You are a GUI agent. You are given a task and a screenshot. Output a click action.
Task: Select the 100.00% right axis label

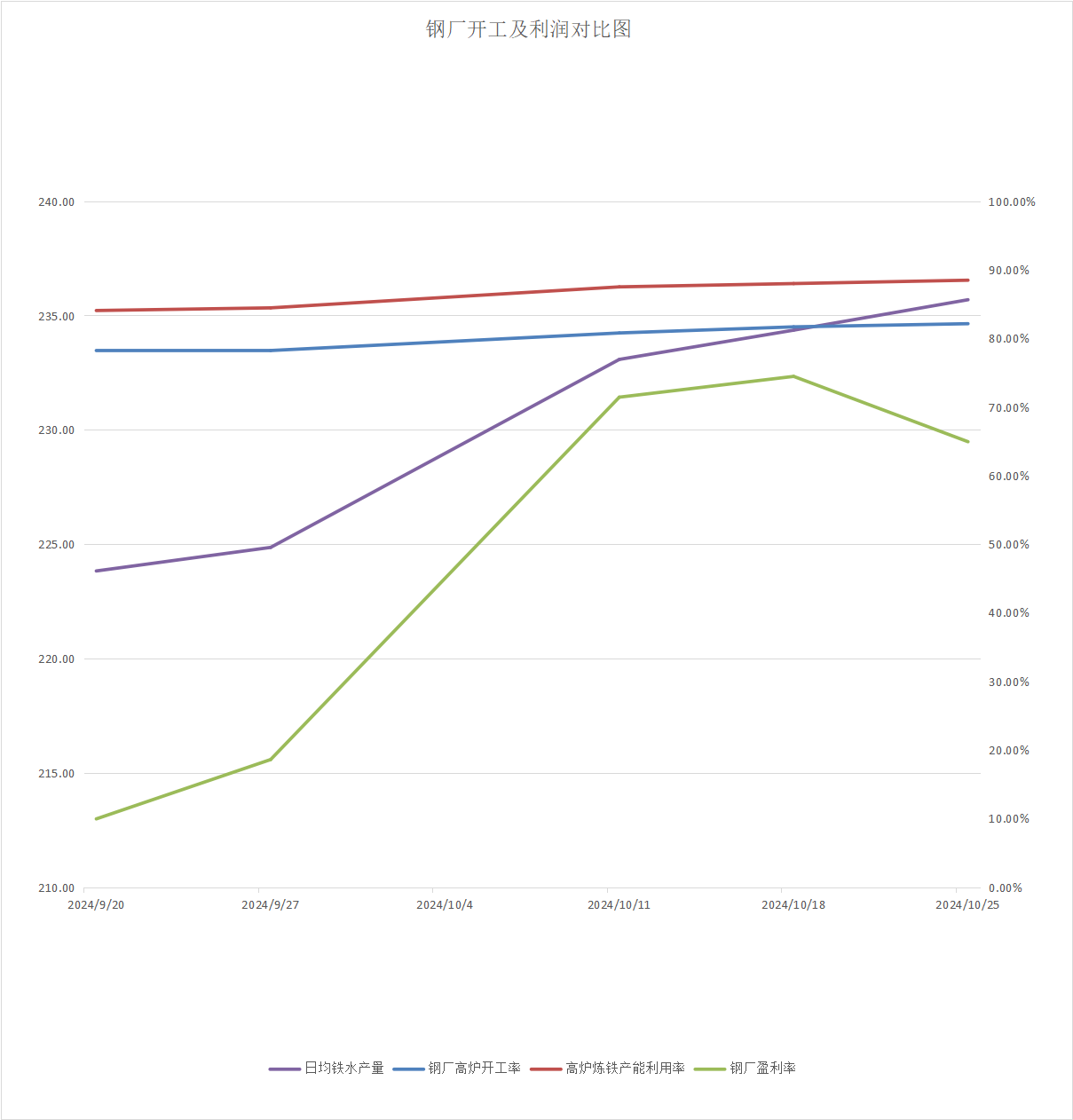click(x=1012, y=202)
